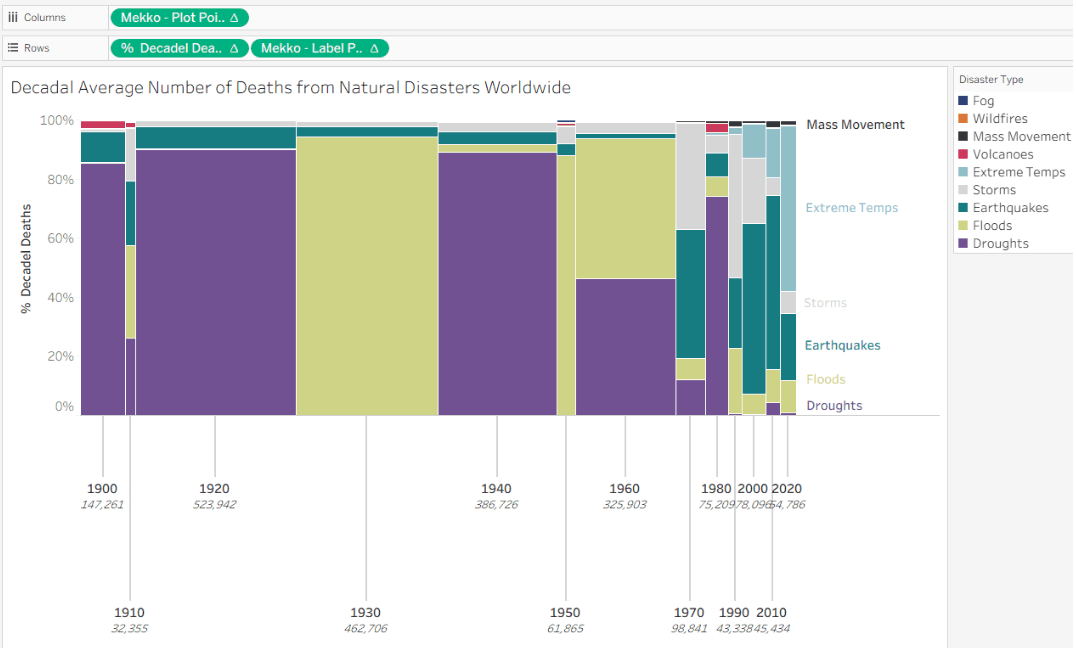
Task: Click delta icon on % Decadel Deaths pill
Action: [233, 48]
